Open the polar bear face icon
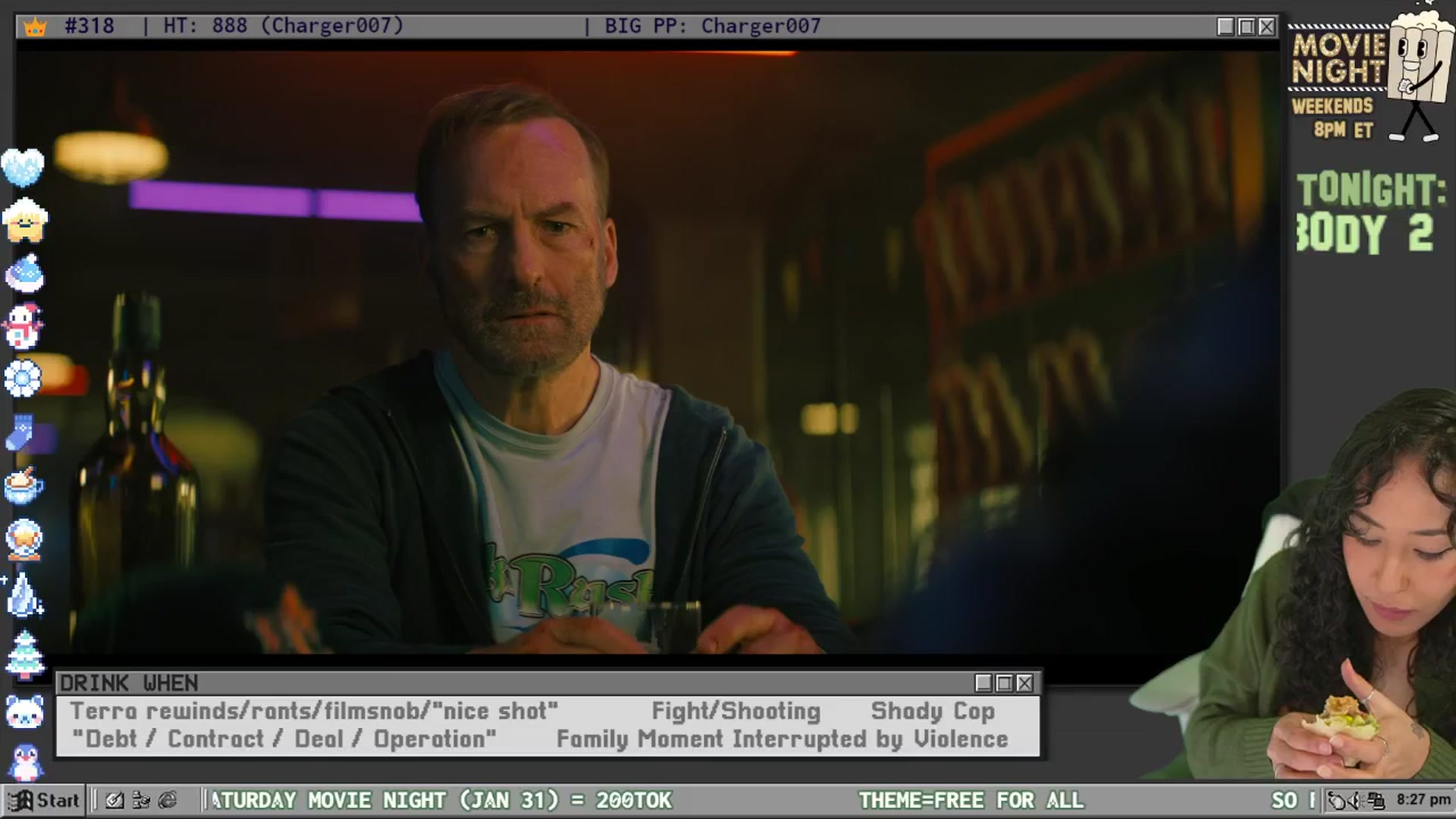The image size is (1456, 819). coord(24,711)
